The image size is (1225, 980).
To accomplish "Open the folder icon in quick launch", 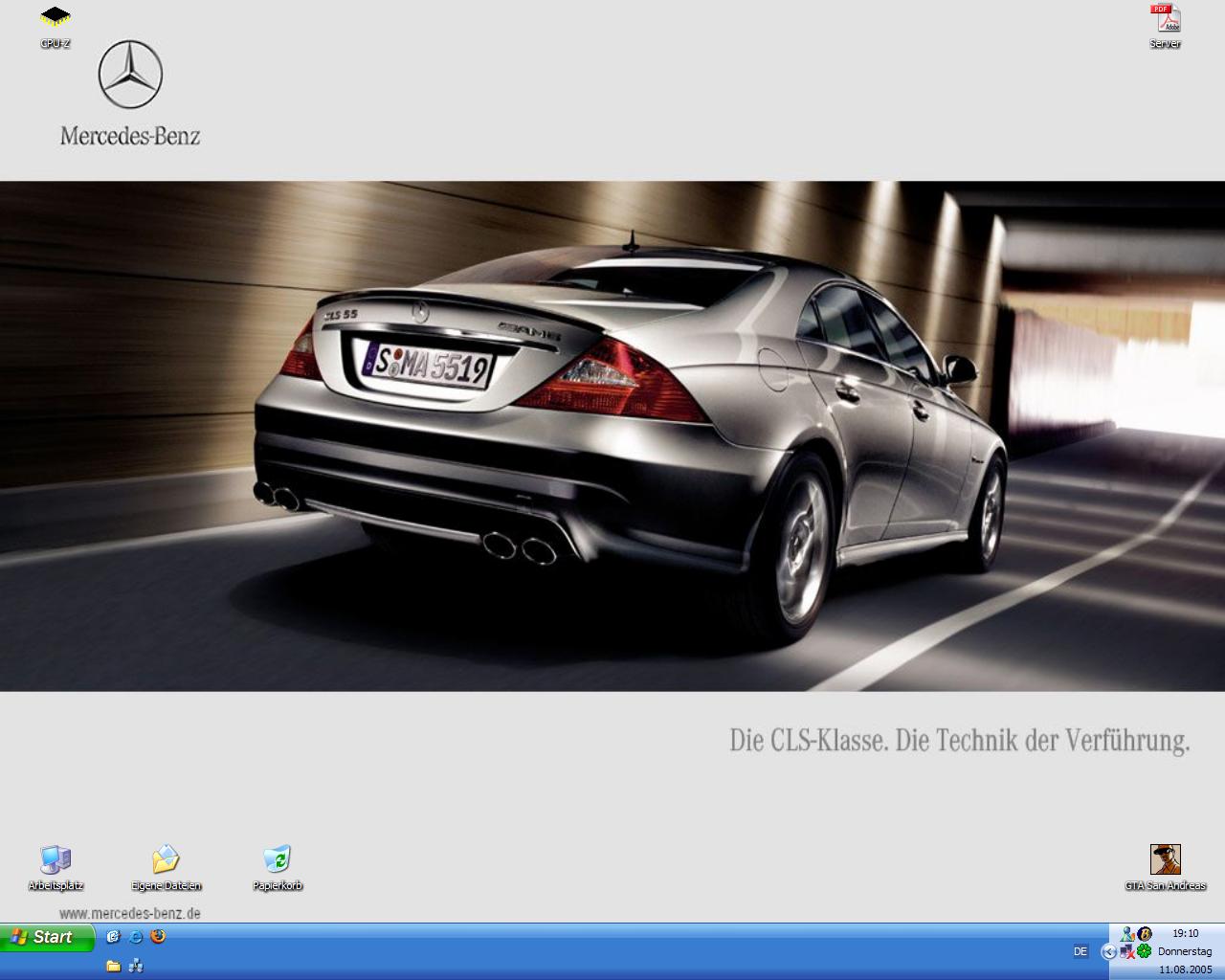I will pos(113,966).
